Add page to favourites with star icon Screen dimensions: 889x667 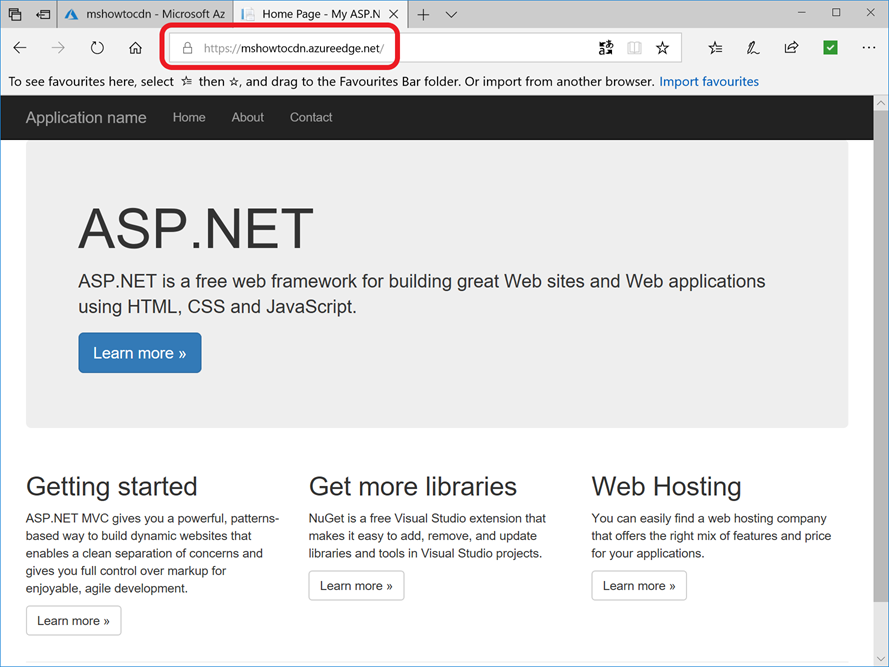(662, 48)
